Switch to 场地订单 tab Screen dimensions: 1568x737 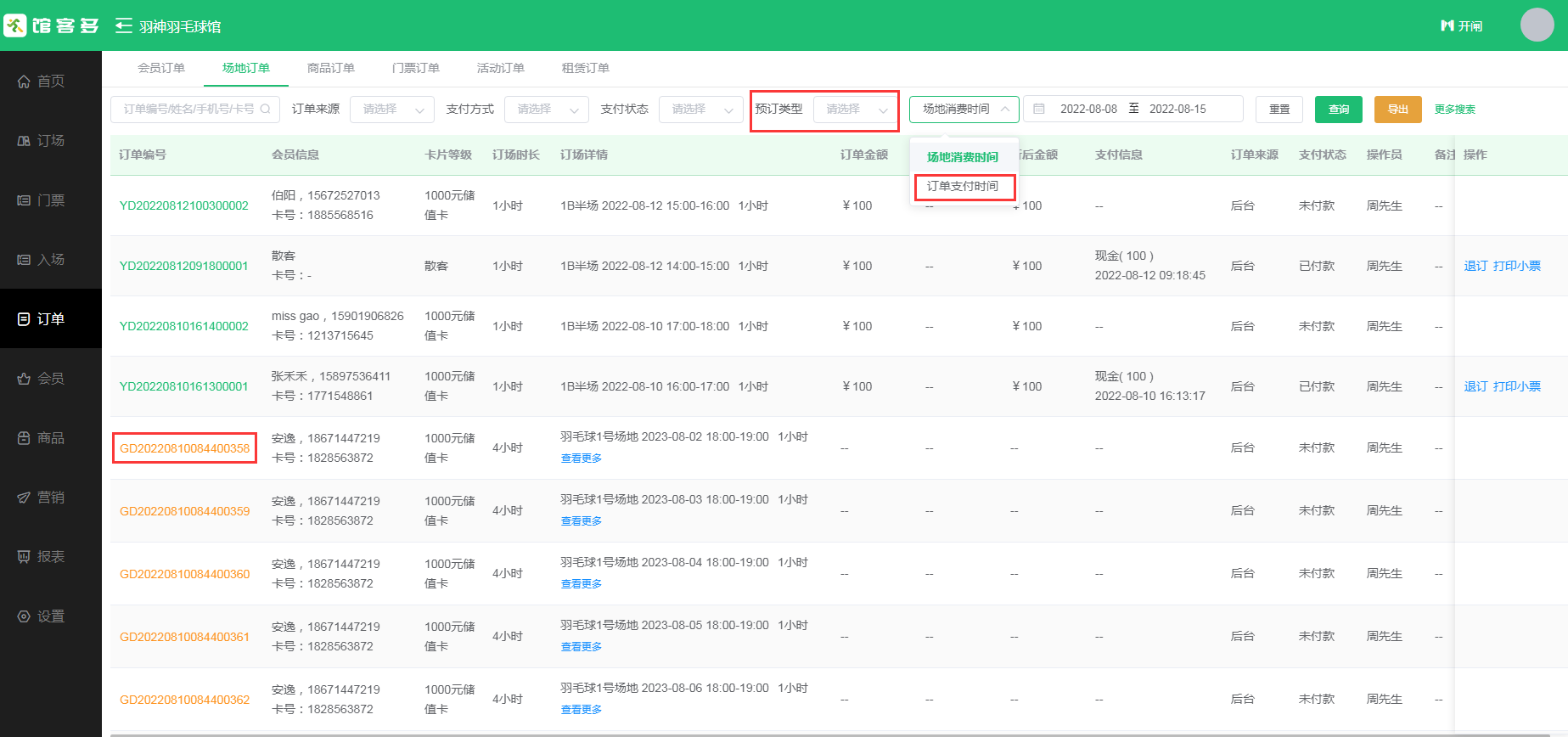coord(246,68)
